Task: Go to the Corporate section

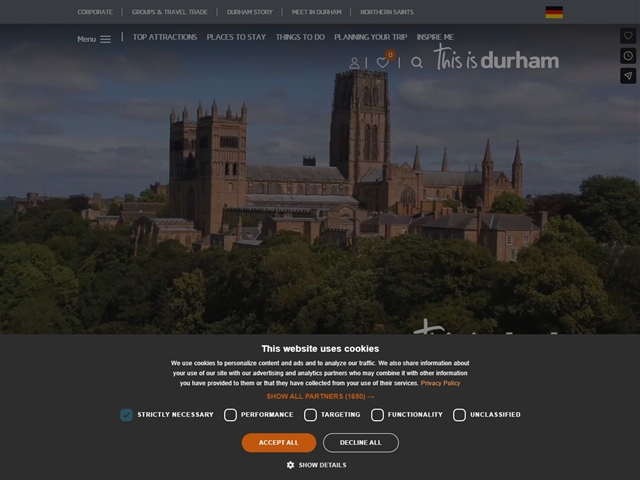Action: 95,12
